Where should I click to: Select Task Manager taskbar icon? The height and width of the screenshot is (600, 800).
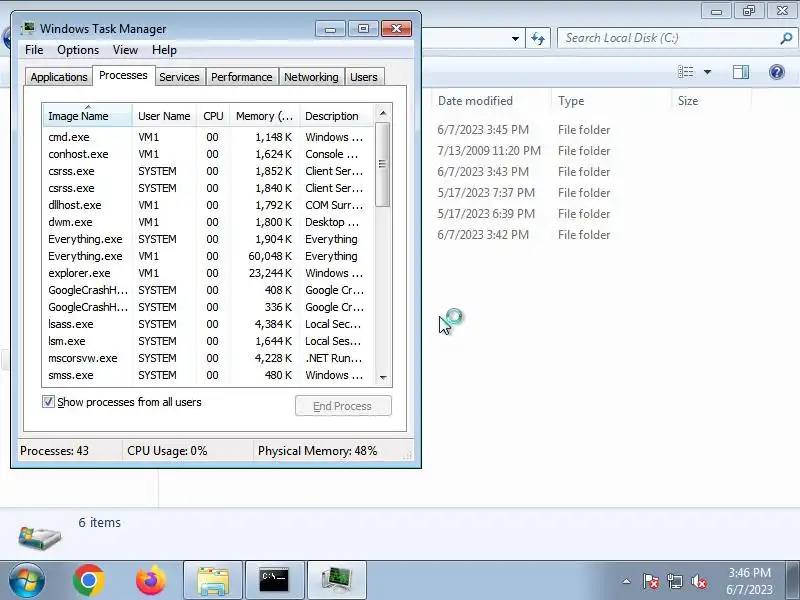point(337,581)
